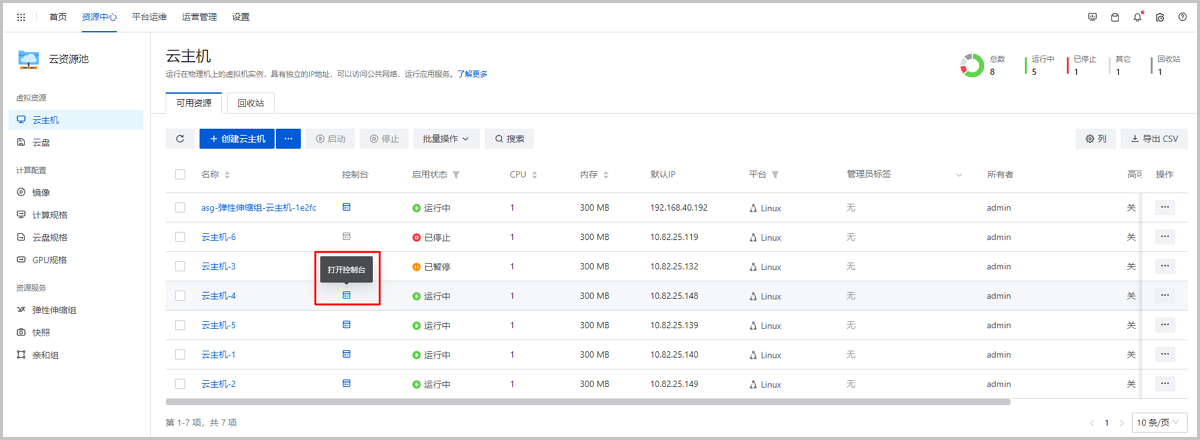The image size is (1200, 440).
Task: Open the notification bell icon
Action: point(1138,17)
